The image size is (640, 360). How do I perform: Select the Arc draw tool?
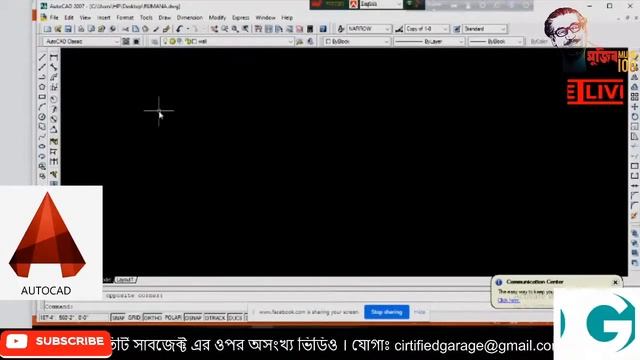click(x=42, y=107)
